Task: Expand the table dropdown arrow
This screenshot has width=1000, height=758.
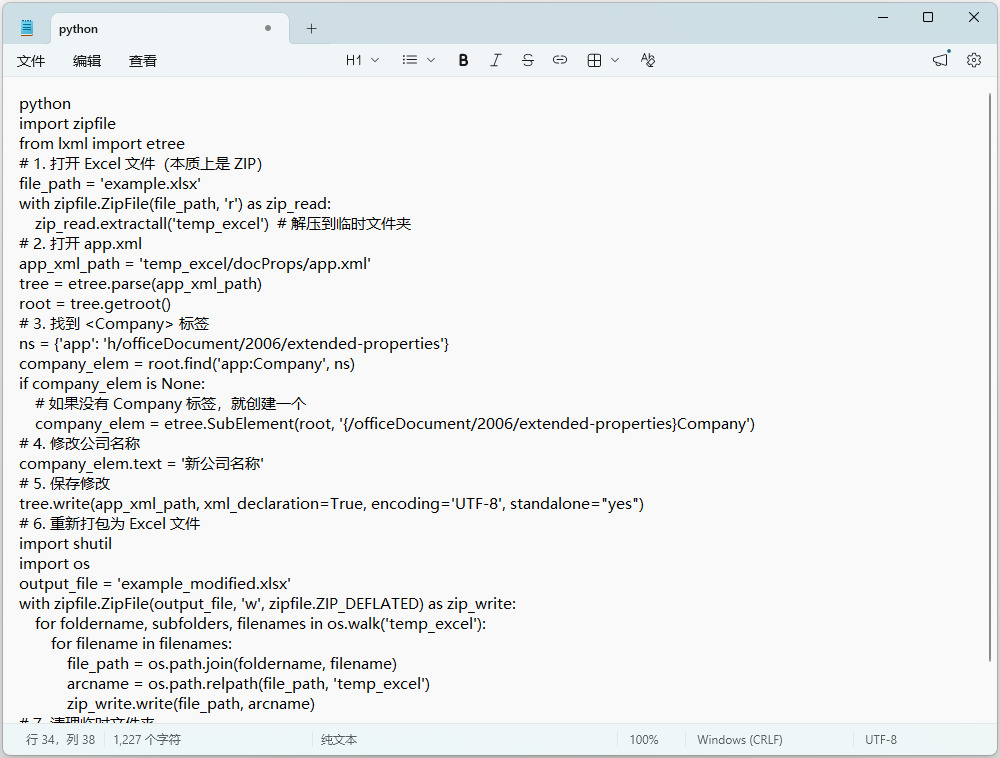Action: click(615, 60)
